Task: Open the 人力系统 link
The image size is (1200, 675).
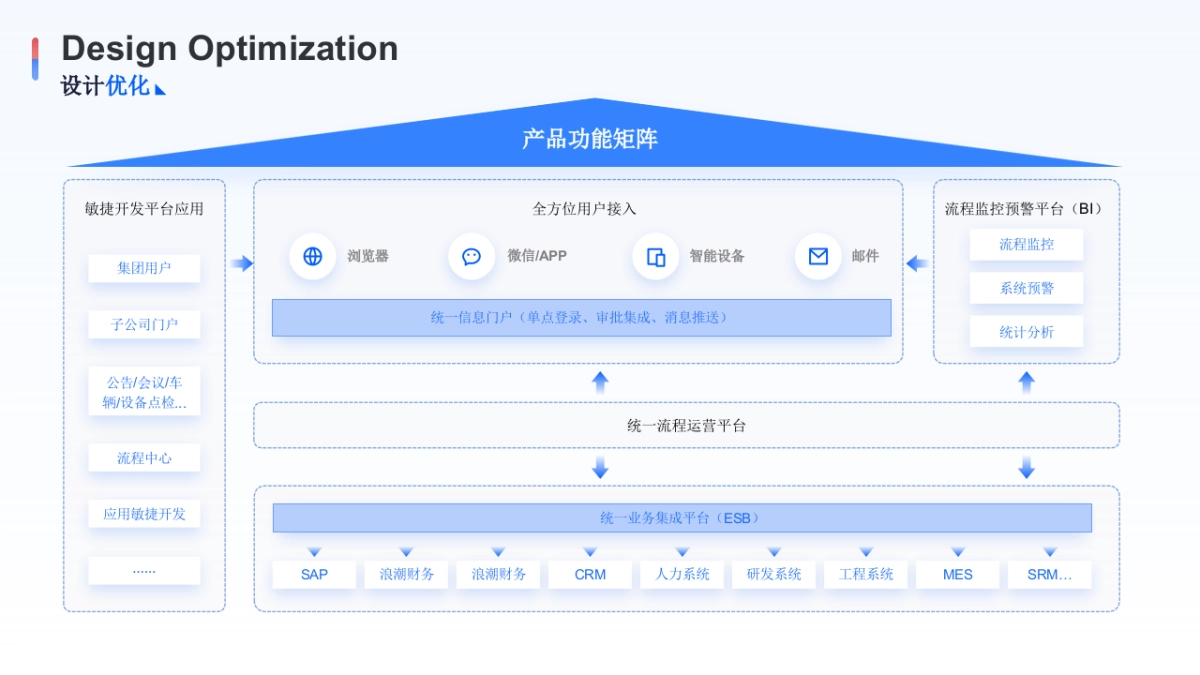Action: point(682,574)
